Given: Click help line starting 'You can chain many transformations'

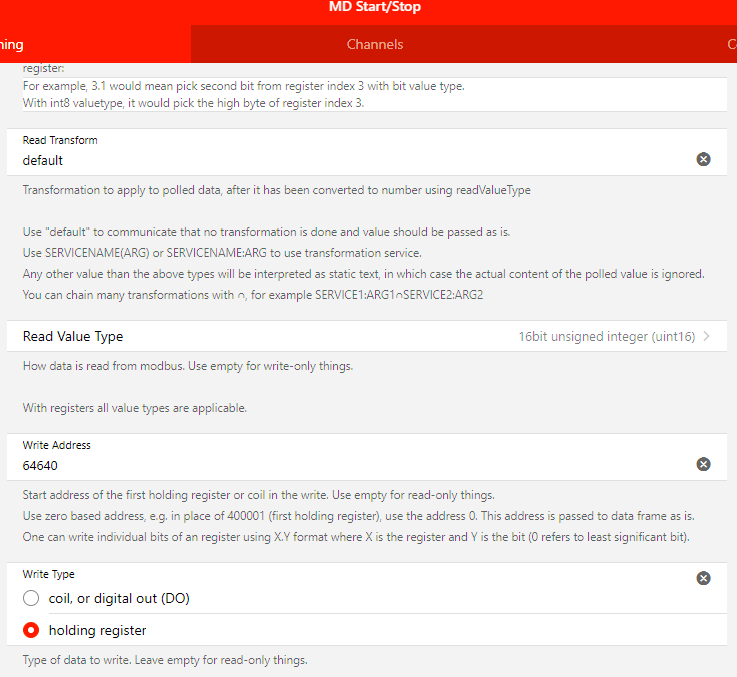Looking at the screenshot, I should pos(253,295).
